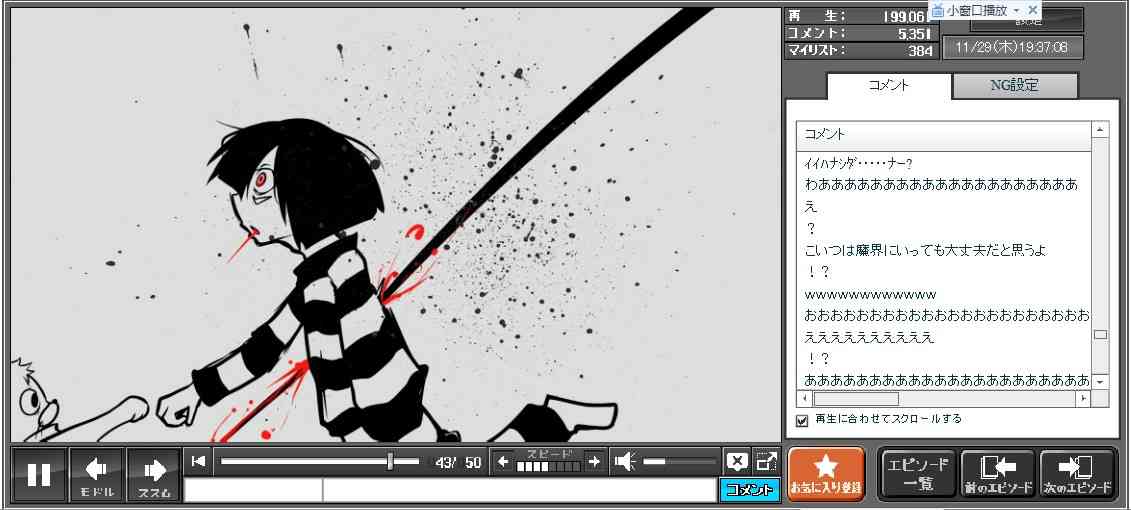The image size is (1131, 510).
Task: Mute the audio via speaker icon
Action: coord(625,461)
